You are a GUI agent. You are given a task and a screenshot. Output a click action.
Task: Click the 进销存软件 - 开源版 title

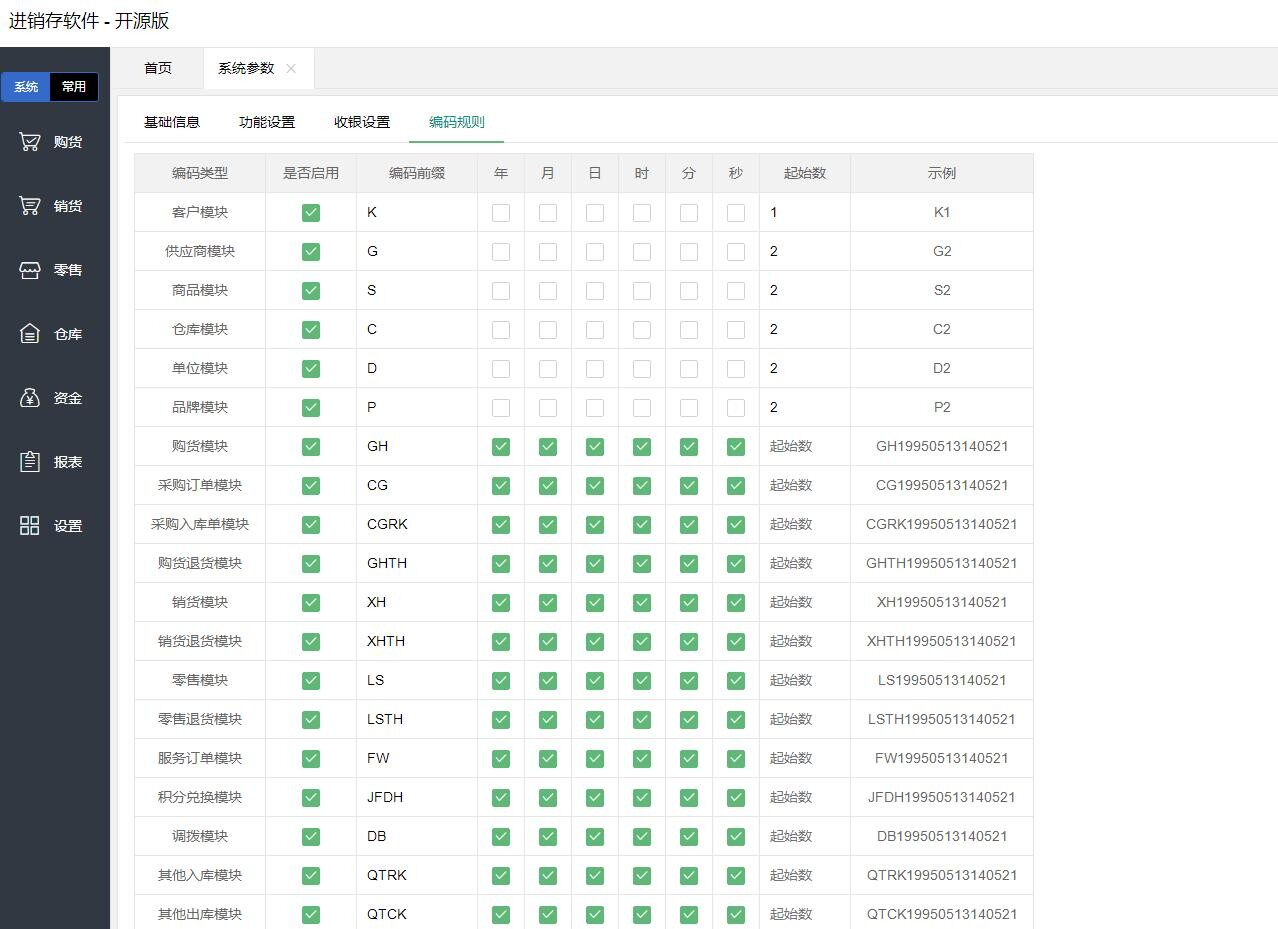click(x=89, y=20)
